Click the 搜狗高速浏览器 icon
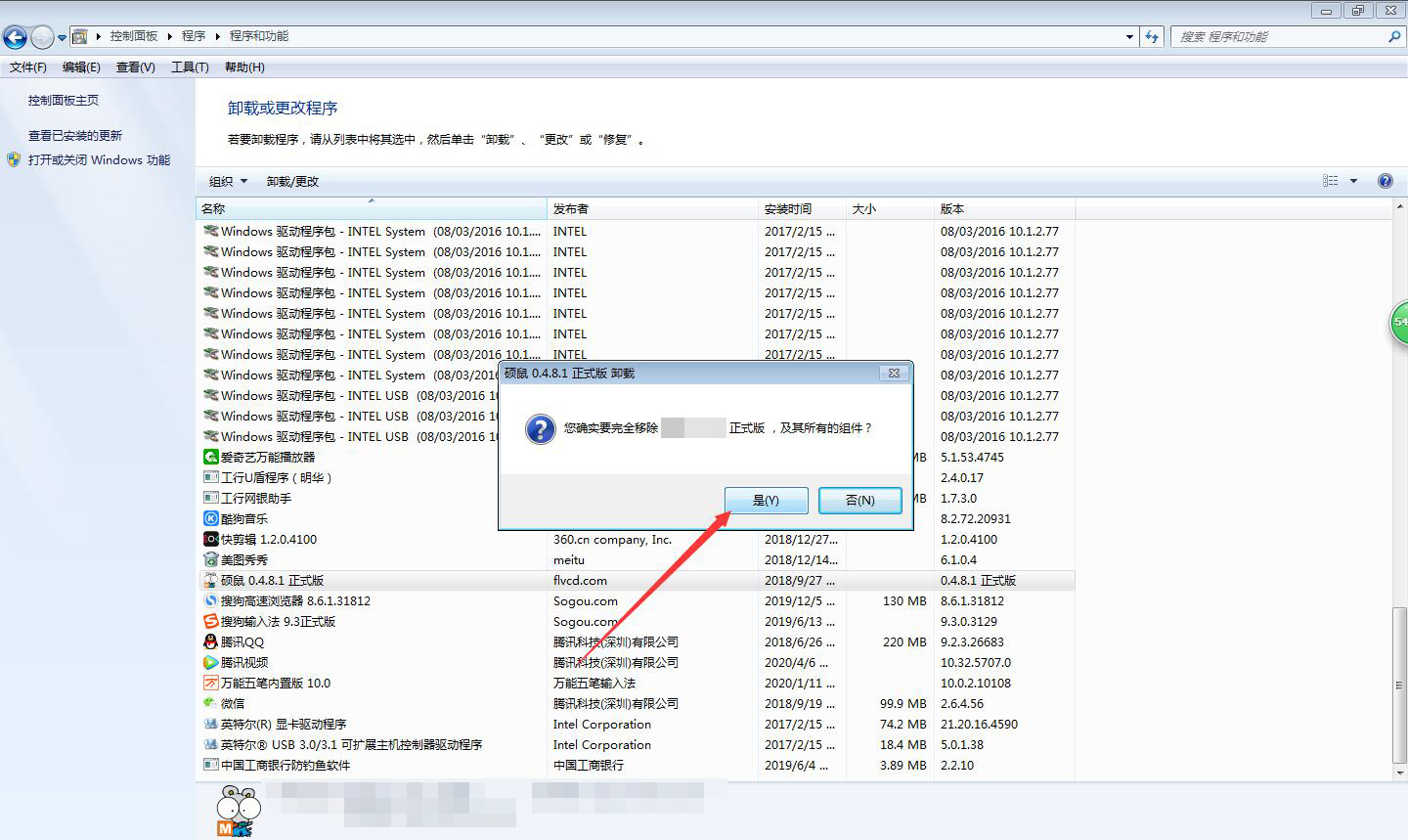The width and height of the screenshot is (1408, 840). pyautogui.click(x=210, y=601)
